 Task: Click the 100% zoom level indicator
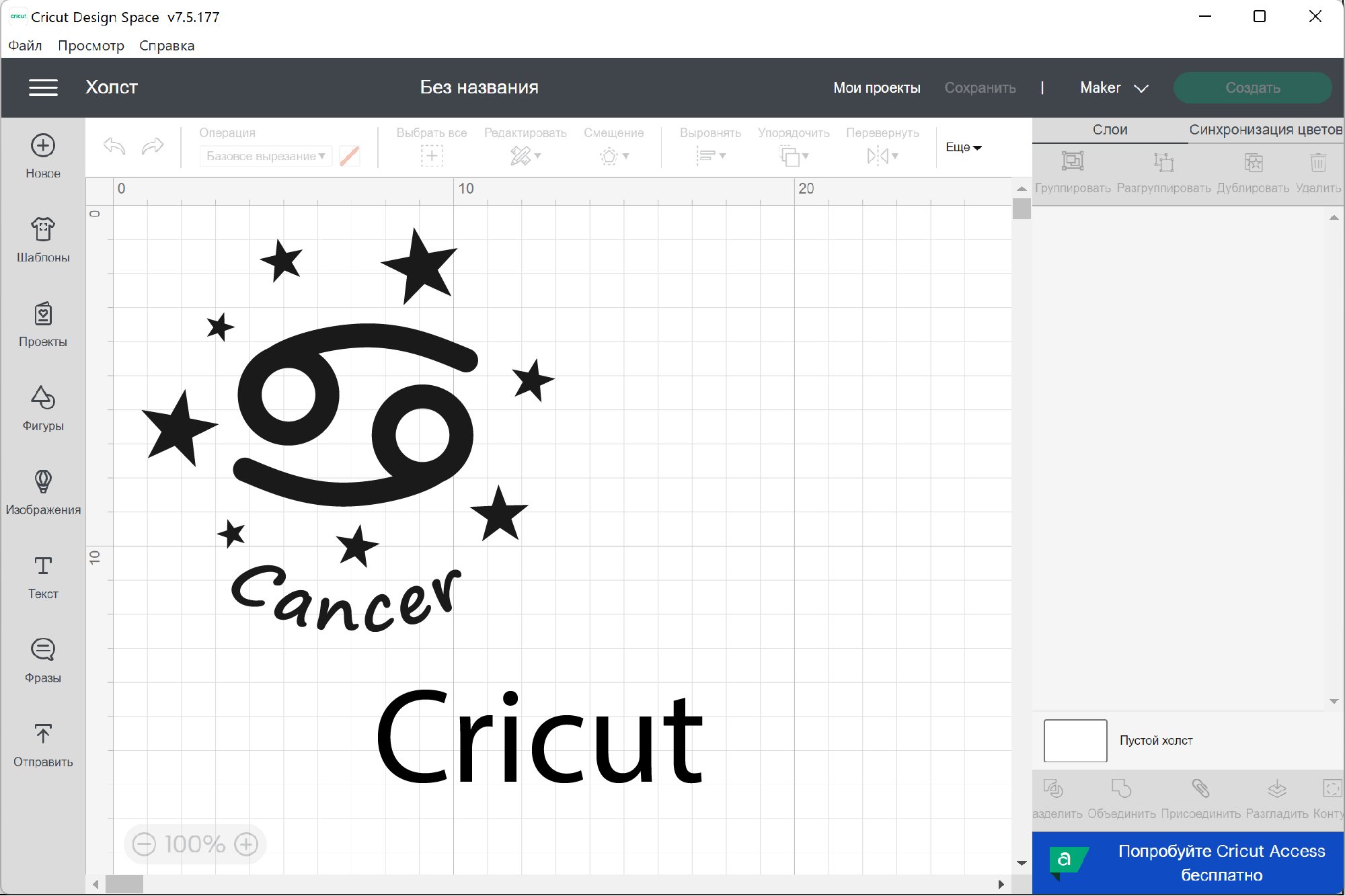pos(195,844)
